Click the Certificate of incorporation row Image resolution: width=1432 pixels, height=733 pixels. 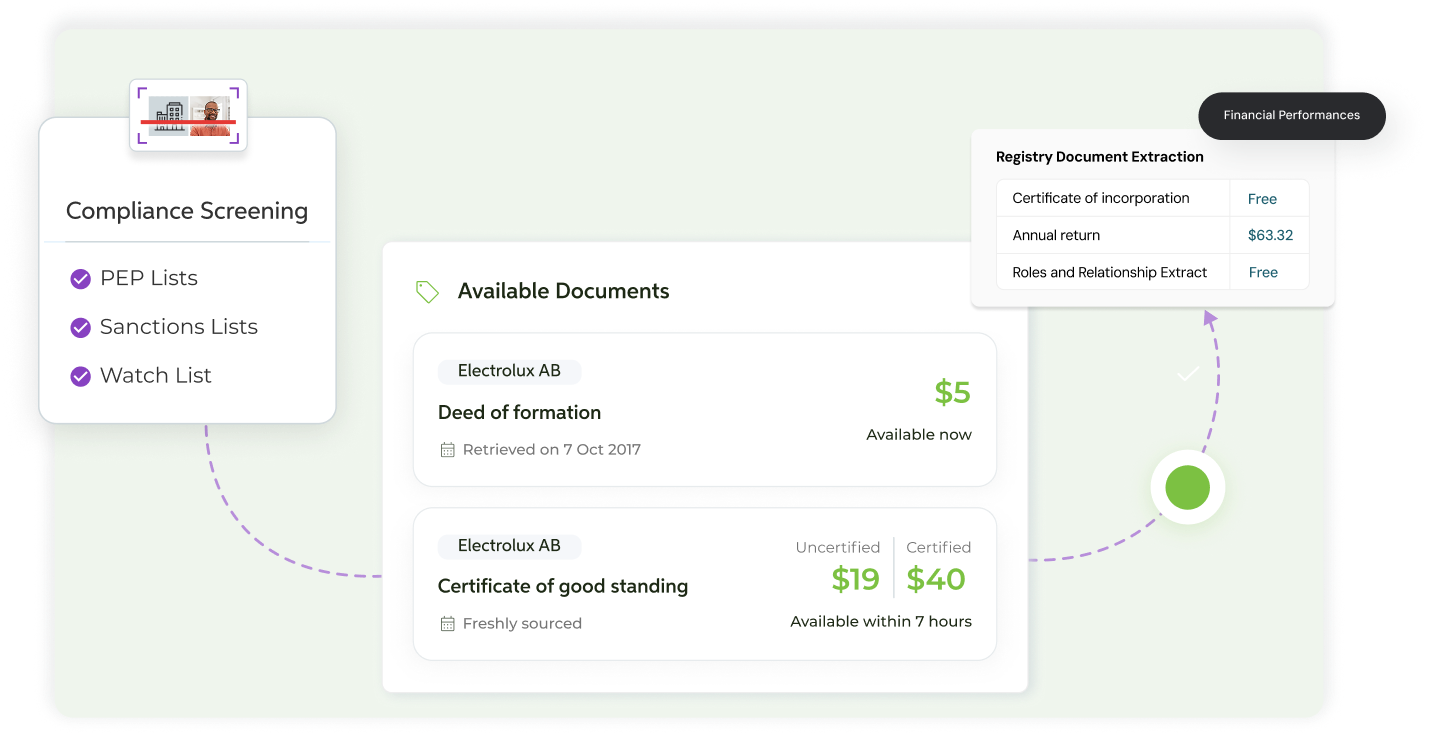(1152, 198)
